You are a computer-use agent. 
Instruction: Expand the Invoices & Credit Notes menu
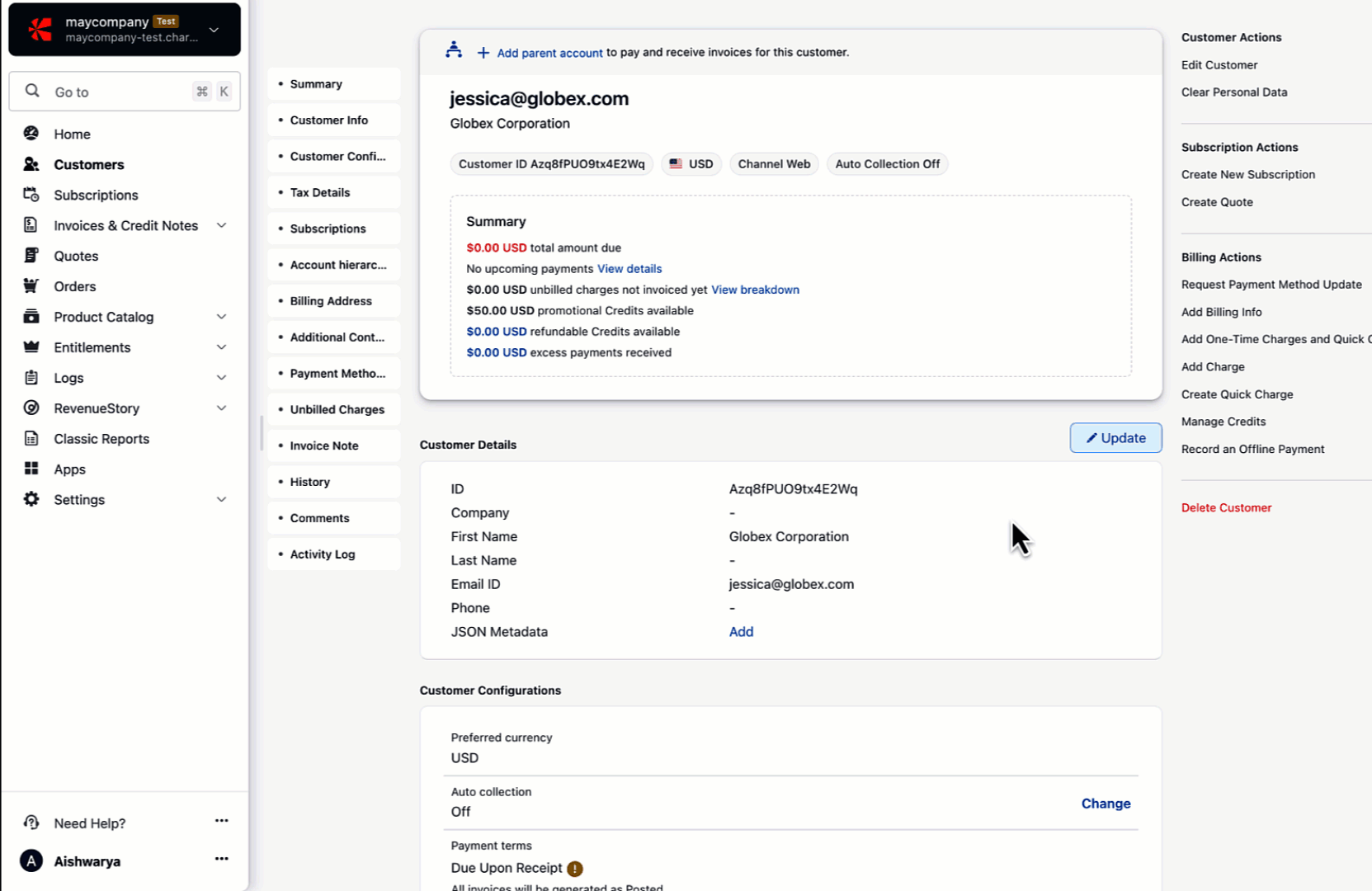coord(221,225)
